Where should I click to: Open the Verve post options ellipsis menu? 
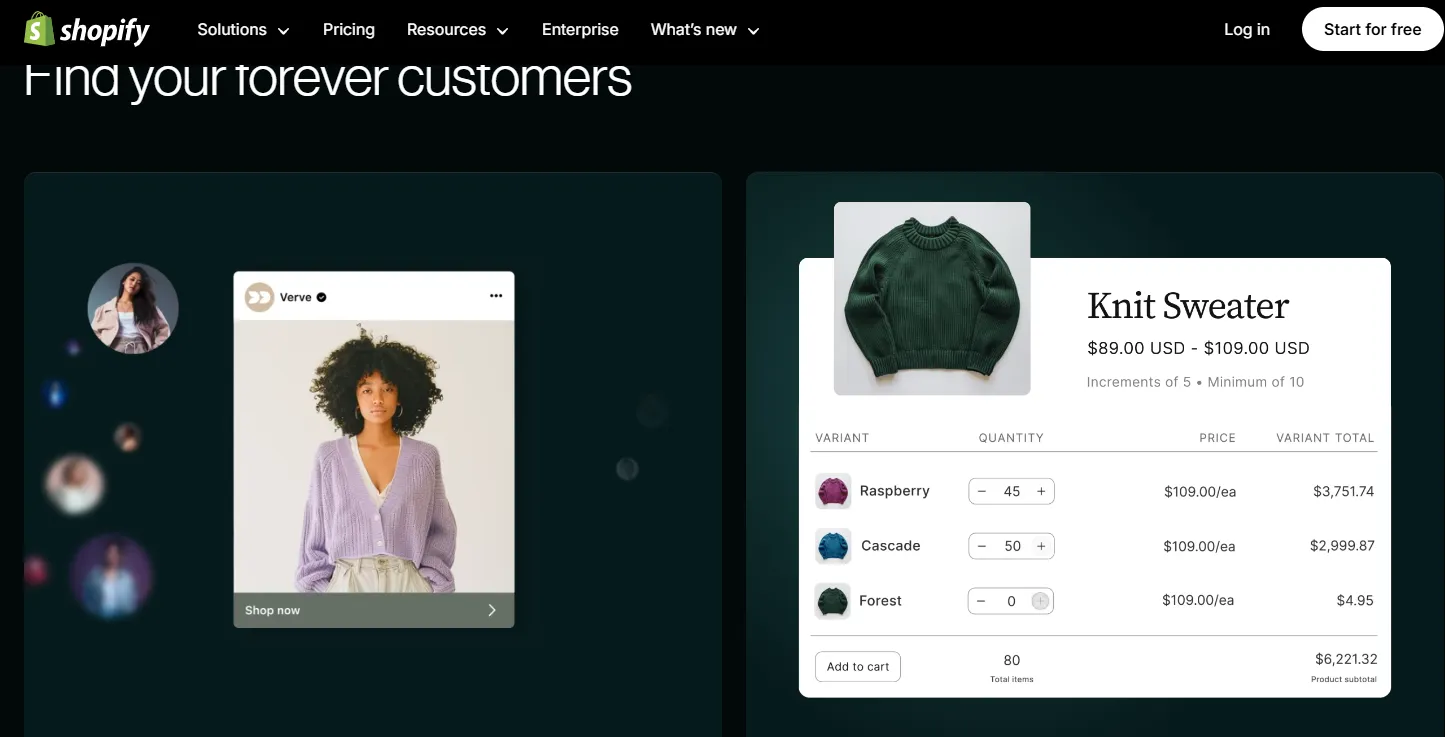tap(496, 296)
